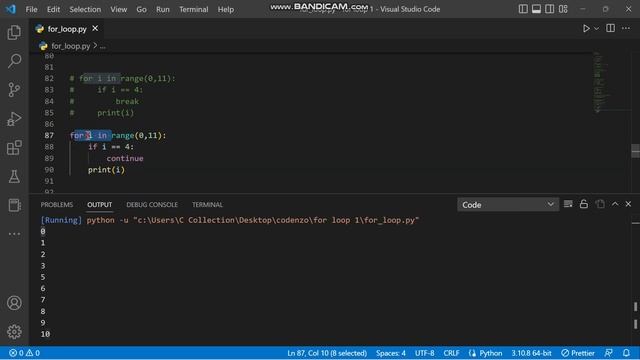Open the Search view

point(14,61)
